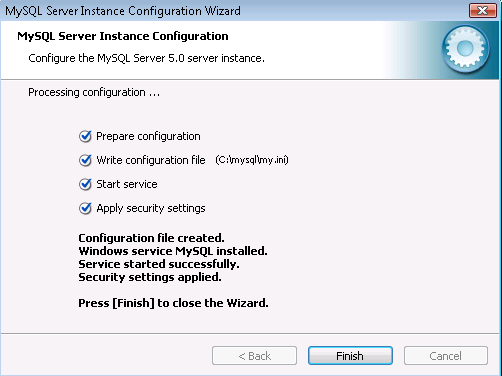Viewport: 502px width, 376px height.
Task: Close the wizard with the red X button
Action: coord(482,11)
